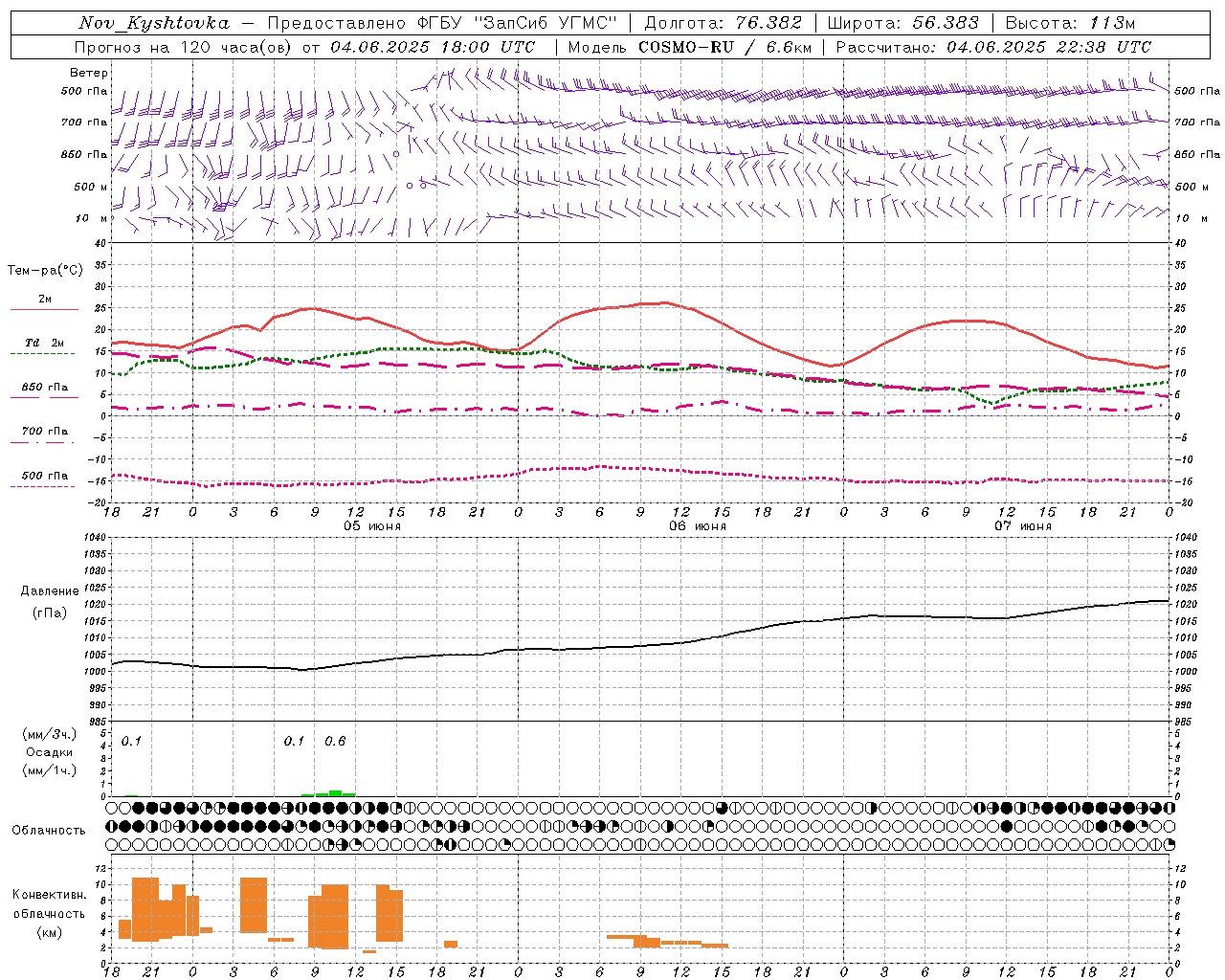Image resolution: width=1225 pixels, height=980 pixels.
Task: Click the '06 июня' date label
Action: [698, 526]
